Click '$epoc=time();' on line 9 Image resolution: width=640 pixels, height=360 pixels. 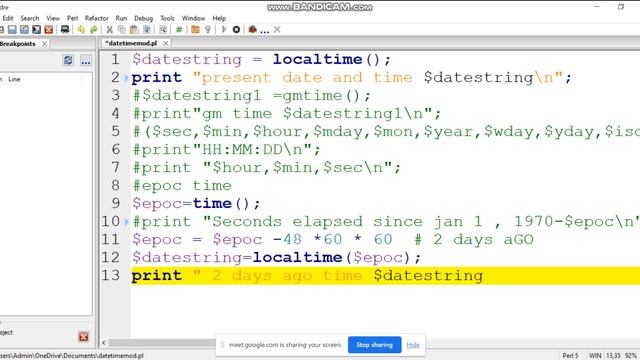click(x=196, y=203)
